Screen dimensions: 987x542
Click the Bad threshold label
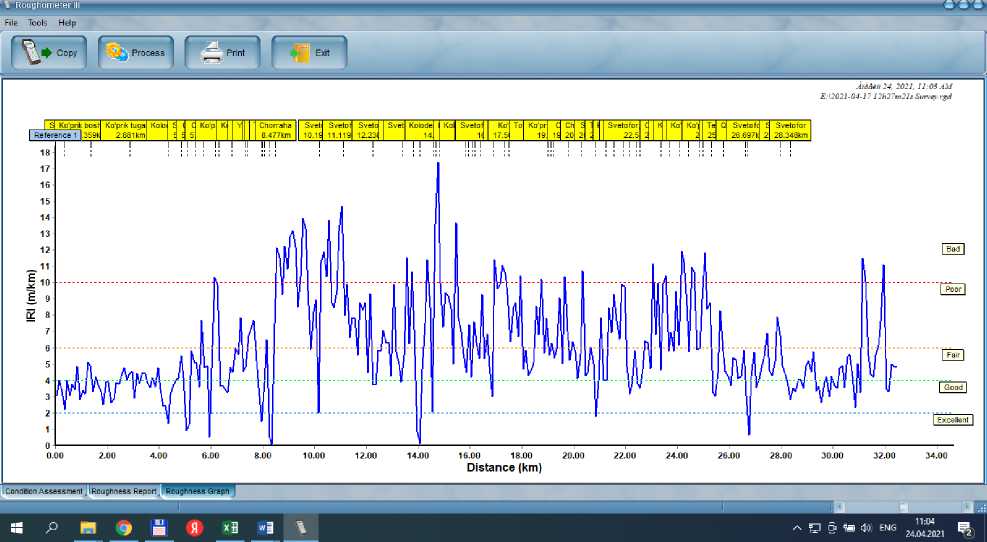953,249
